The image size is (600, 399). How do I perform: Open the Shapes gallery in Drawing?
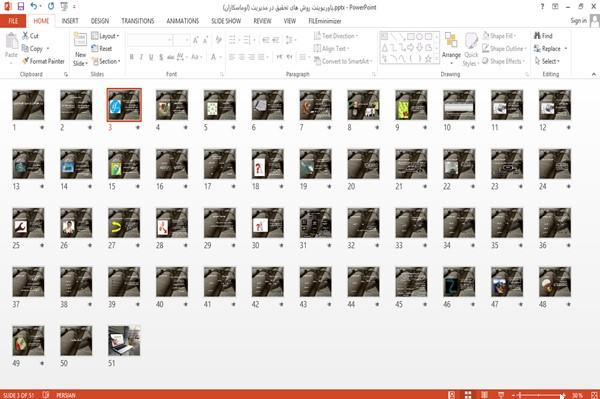pyautogui.click(x=409, y=48)
